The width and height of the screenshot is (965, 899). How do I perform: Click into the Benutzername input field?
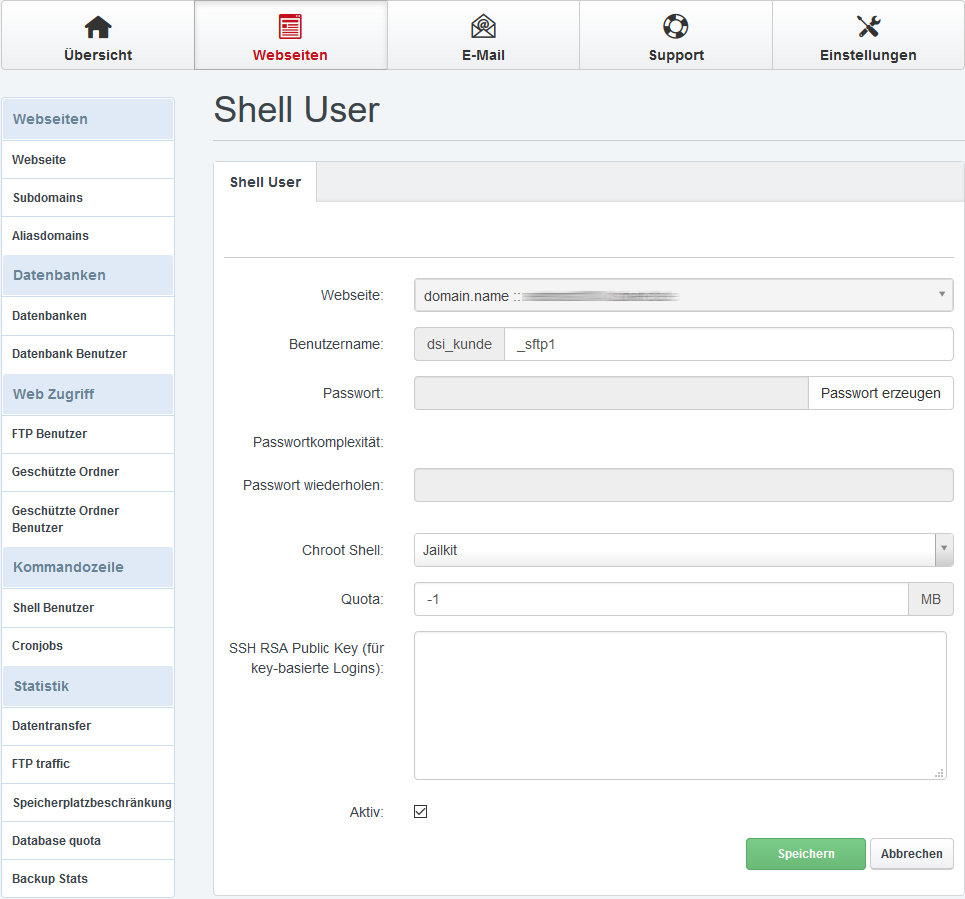728,344
